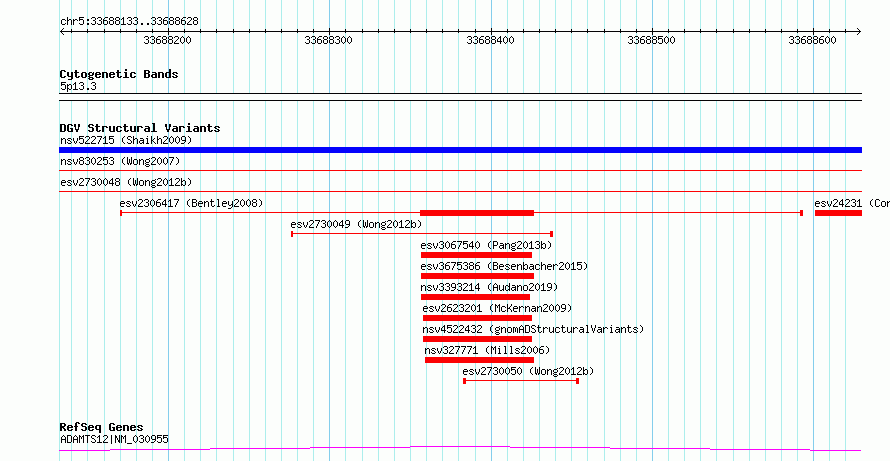Select the RefSeq Genes track title
The height and width of the screenshot is (461, 890).
pyautogui.click(x=102, y=427)
